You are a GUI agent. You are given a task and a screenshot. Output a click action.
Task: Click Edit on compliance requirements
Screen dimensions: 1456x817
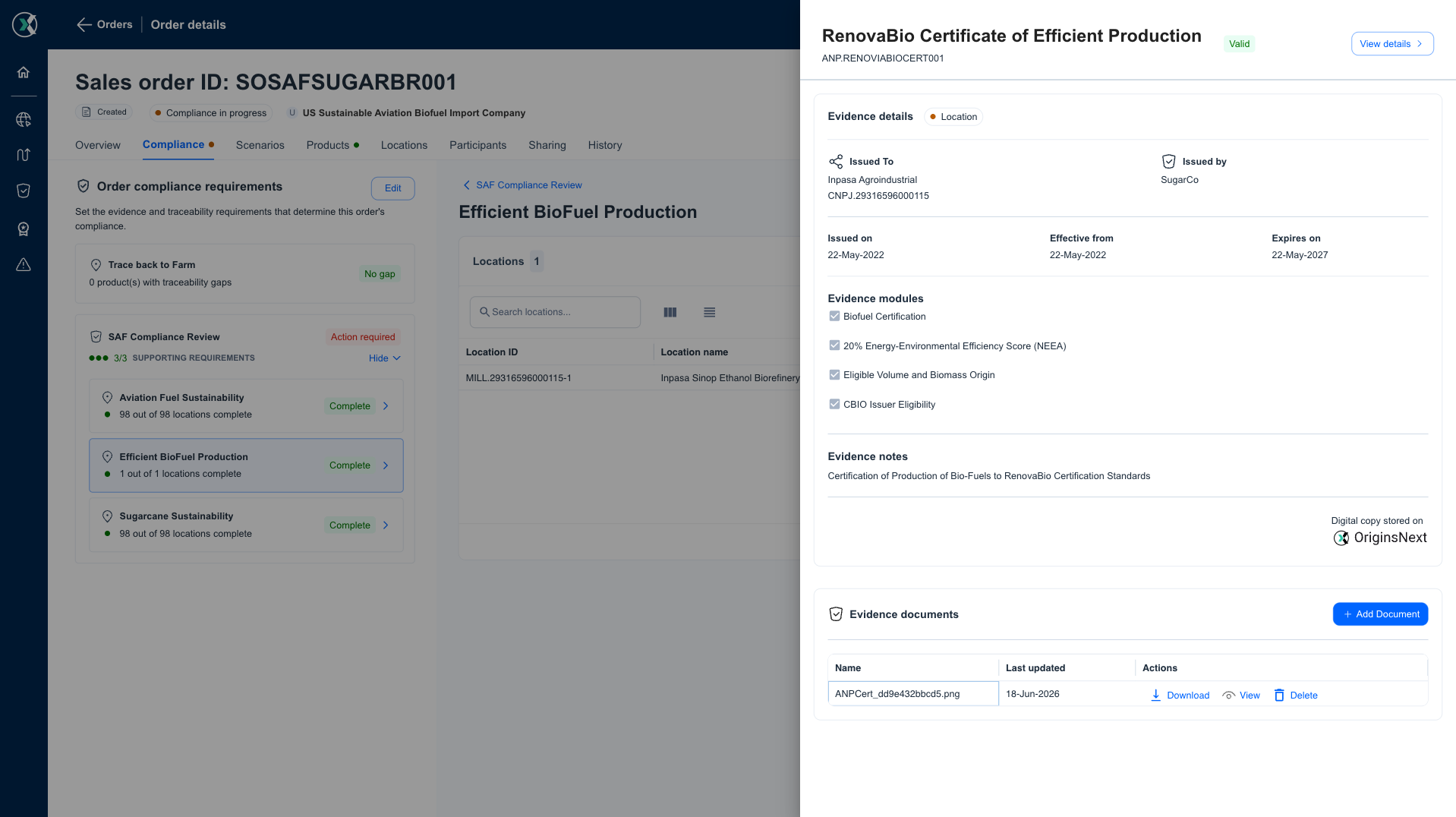(x=392, y=188)
